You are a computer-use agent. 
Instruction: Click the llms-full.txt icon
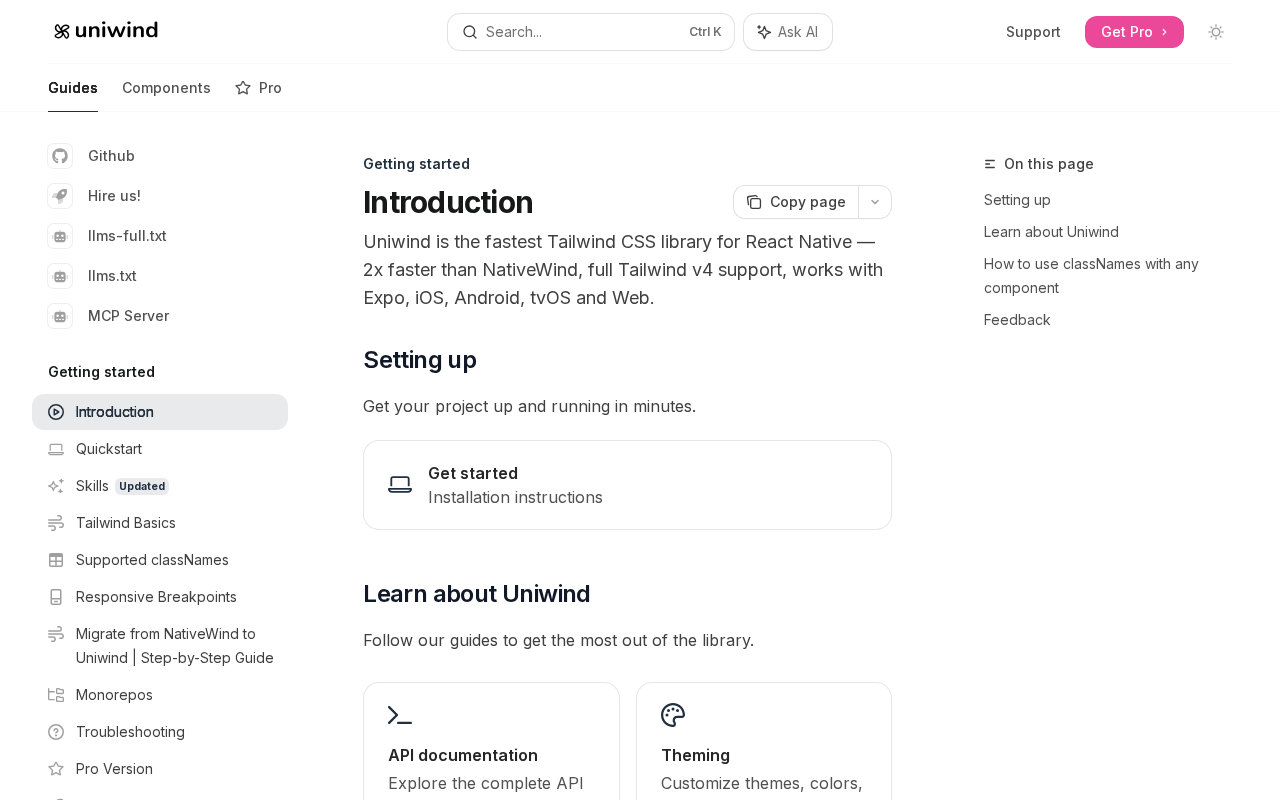(60, 236)
